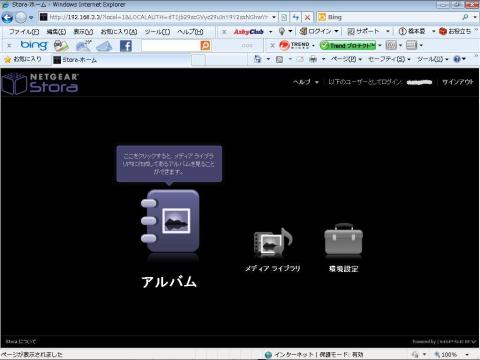Open the 編集(E) menu
480x360 pixels.
[x=56, y=32]
